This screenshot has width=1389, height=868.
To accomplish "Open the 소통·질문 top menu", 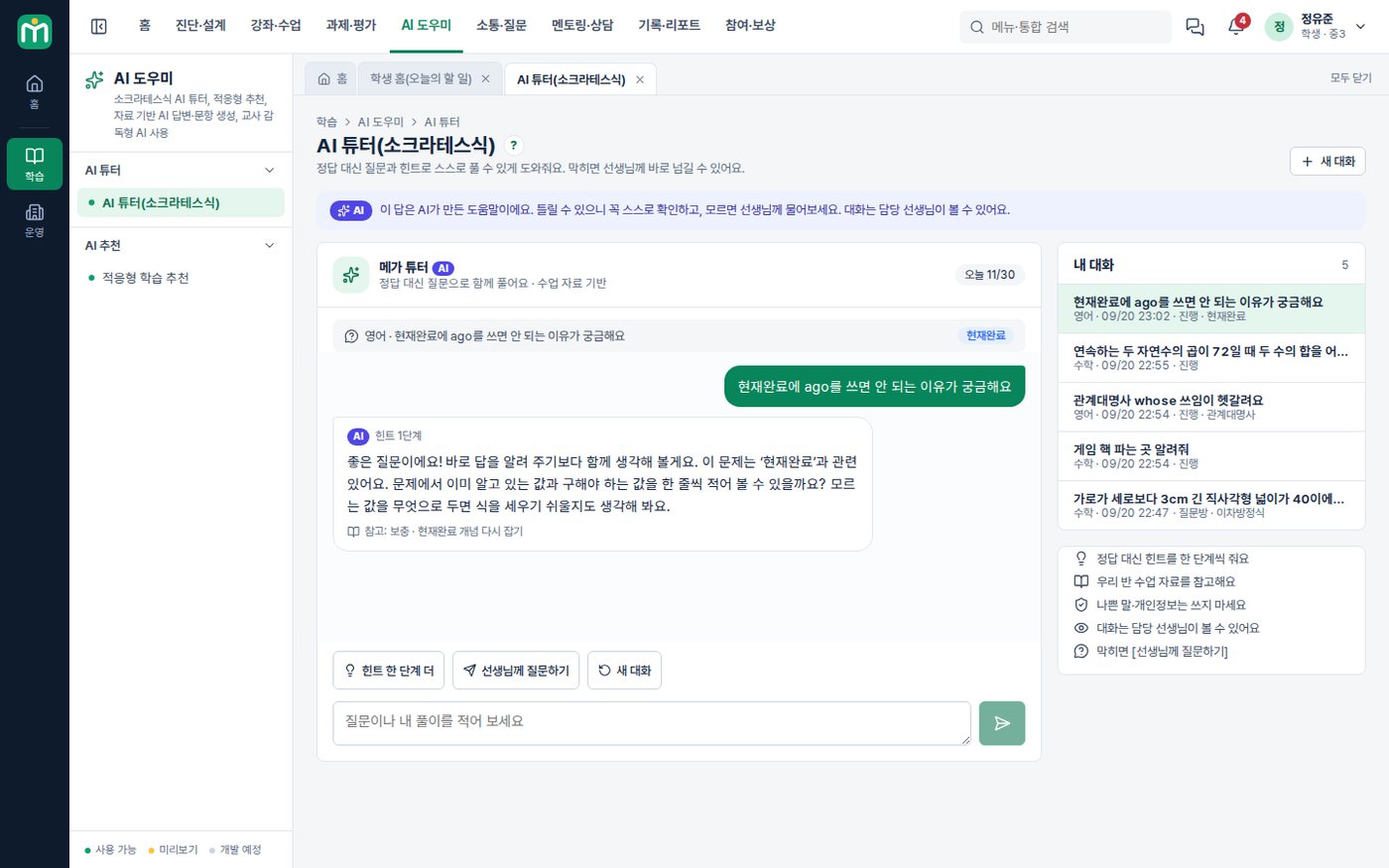I will click(x=501, y=26).
